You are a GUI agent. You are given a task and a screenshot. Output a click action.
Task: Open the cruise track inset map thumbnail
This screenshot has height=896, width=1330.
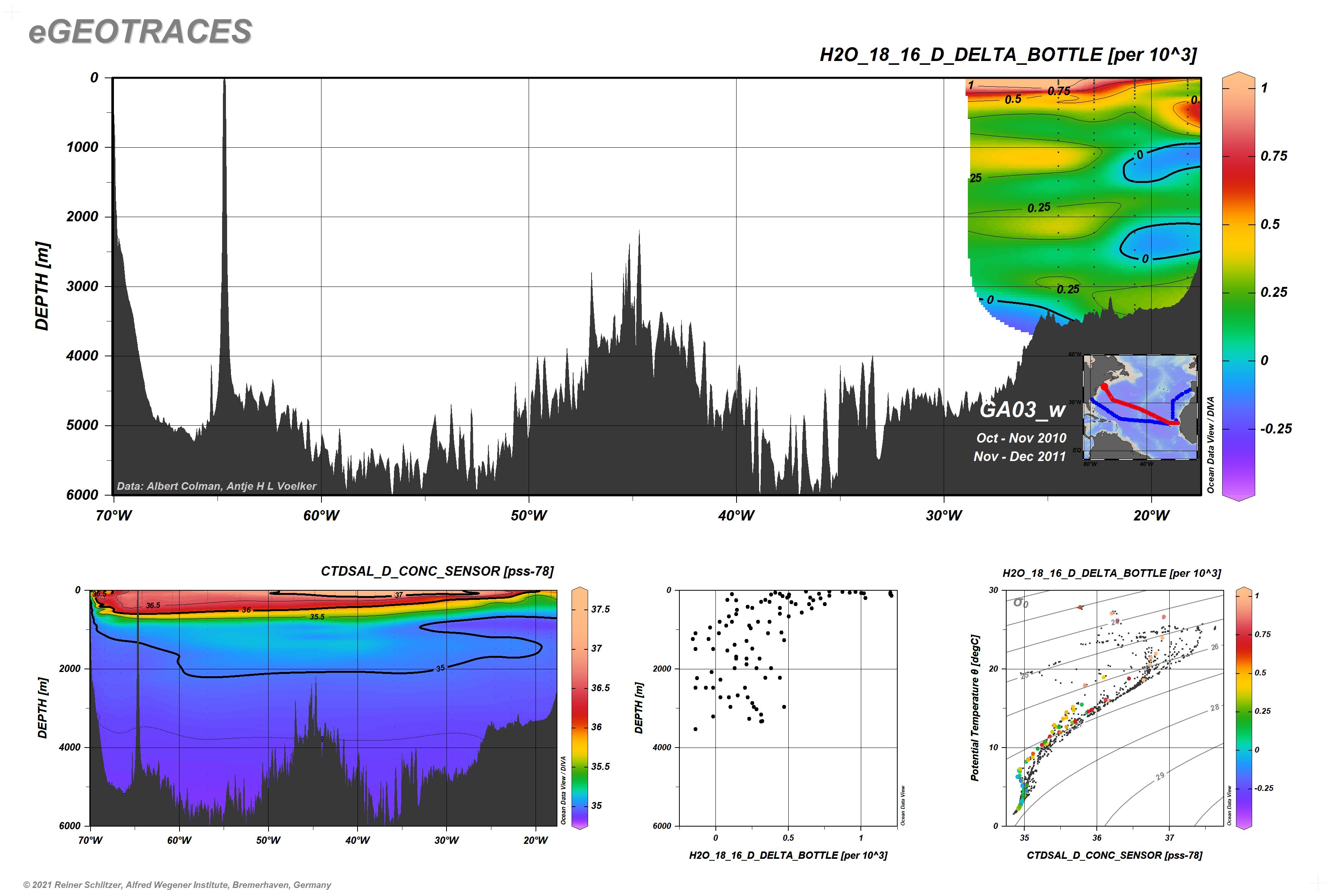tap(1140, 407)
